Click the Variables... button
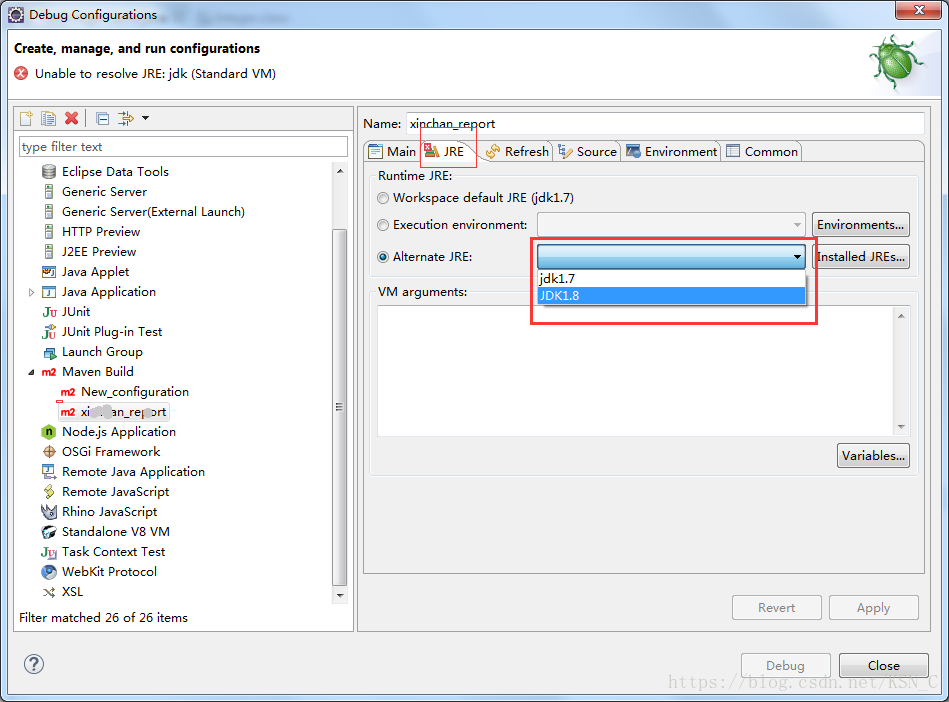The image size is (949, 702). tap(873, 456)
